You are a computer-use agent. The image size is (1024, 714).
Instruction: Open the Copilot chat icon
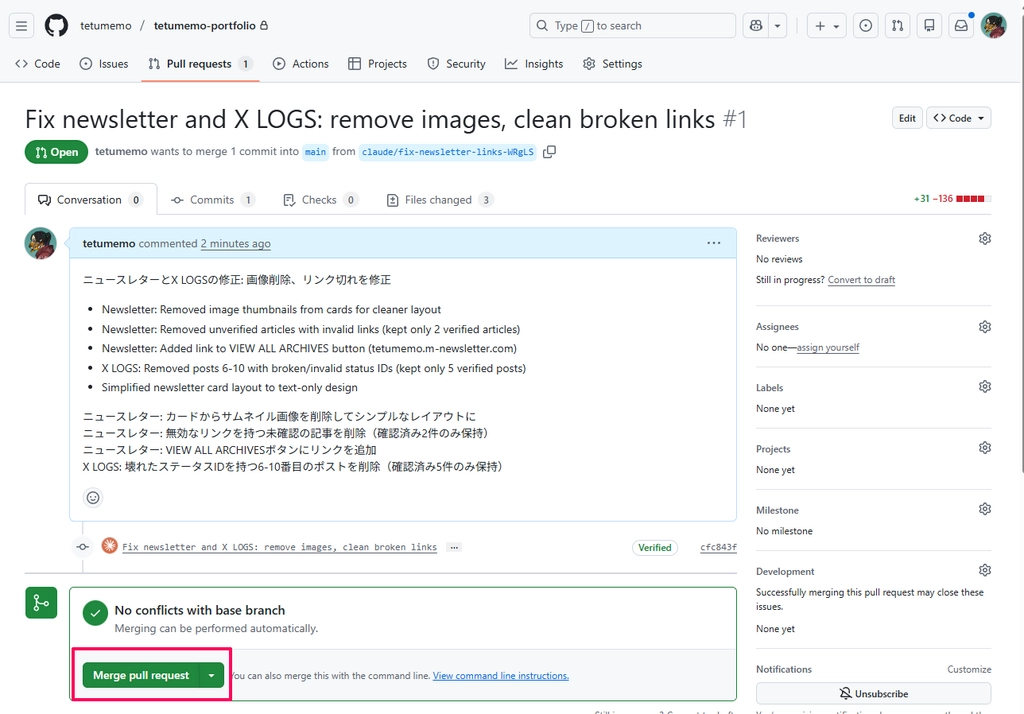(x=756, y=25)
